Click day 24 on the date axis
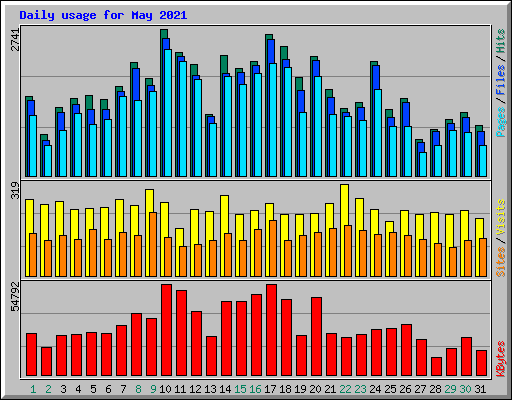The image size is (512, 400). 375,389
